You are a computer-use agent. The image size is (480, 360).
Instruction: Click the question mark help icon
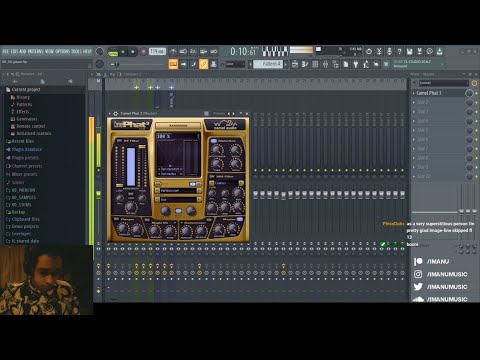click(399, 51)
